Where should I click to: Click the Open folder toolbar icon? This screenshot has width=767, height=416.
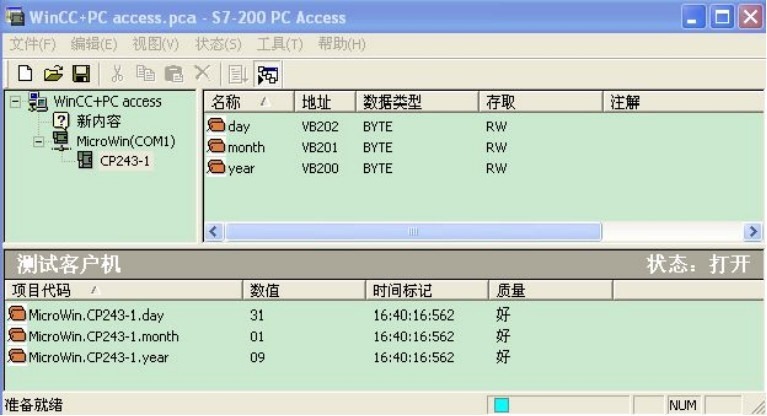coord(53,74)
